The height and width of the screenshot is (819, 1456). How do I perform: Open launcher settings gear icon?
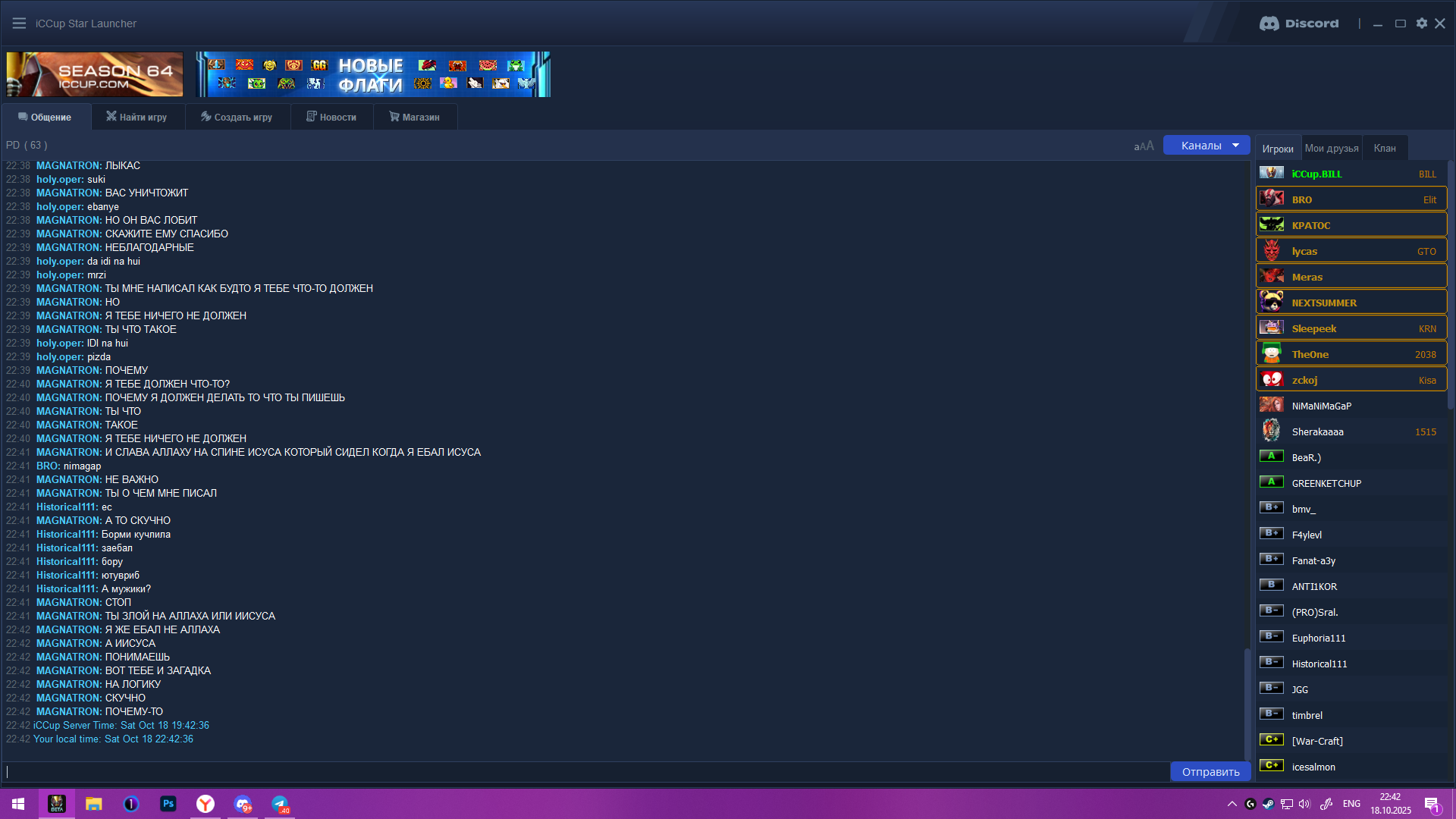tap(1422, 24)
